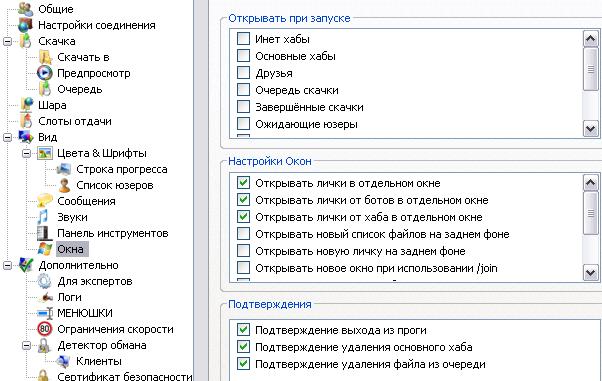Viewport: 602px width, 381px height.
Task: Click the user icon for Список юзеров
Action: pos(64,185)
